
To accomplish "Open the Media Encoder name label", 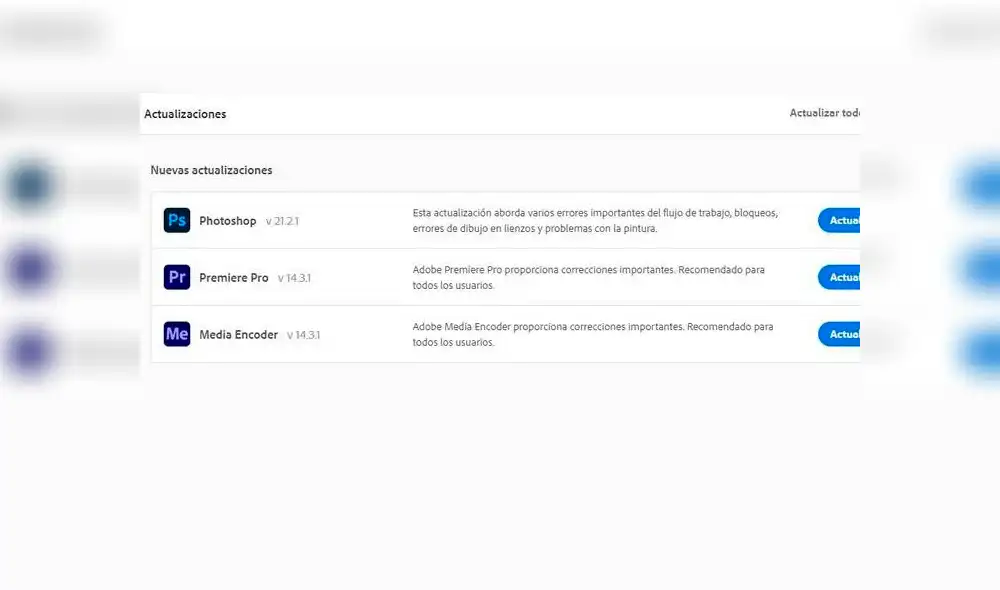I will pos(238,335).
